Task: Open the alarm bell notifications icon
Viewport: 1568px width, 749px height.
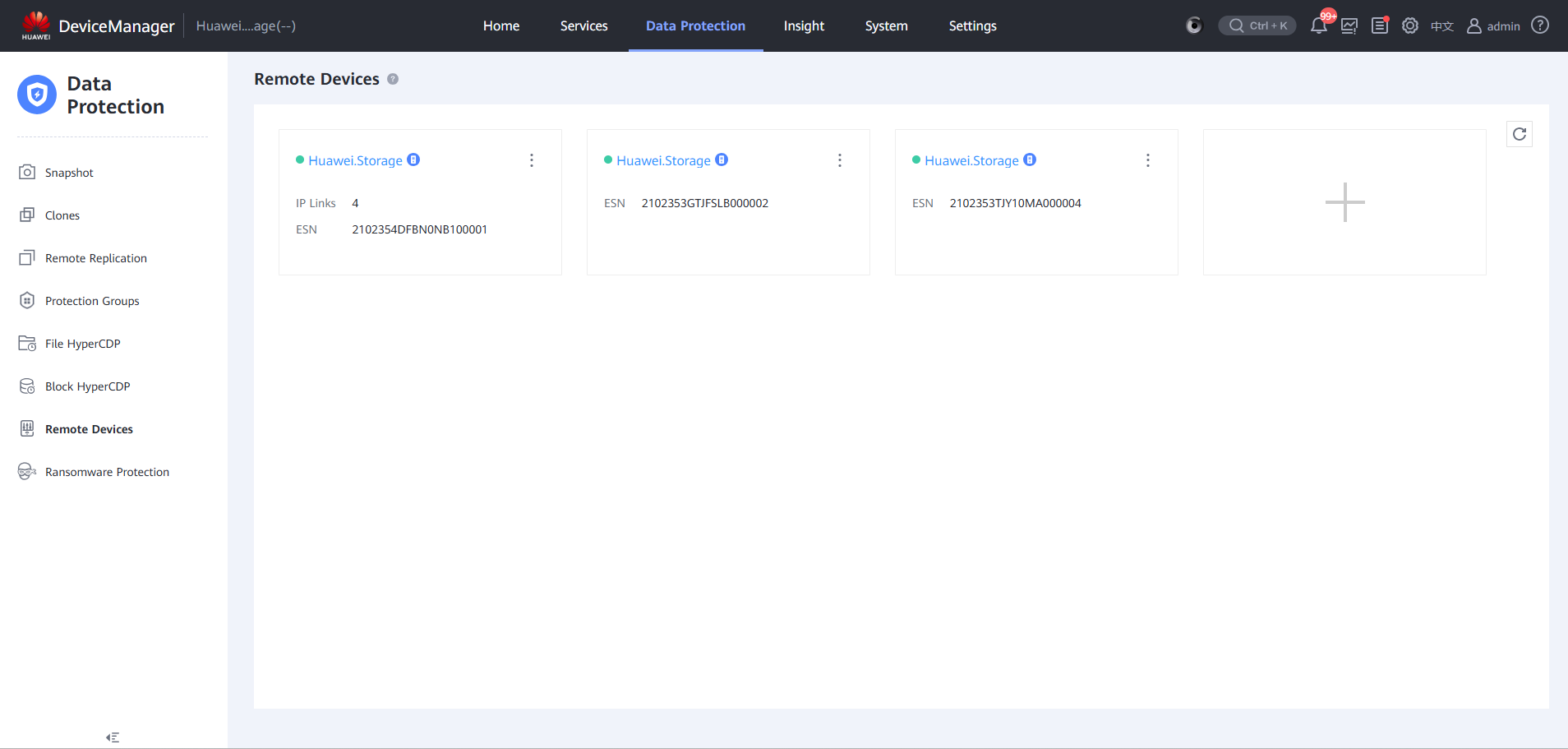Action: click(1318, 25)
